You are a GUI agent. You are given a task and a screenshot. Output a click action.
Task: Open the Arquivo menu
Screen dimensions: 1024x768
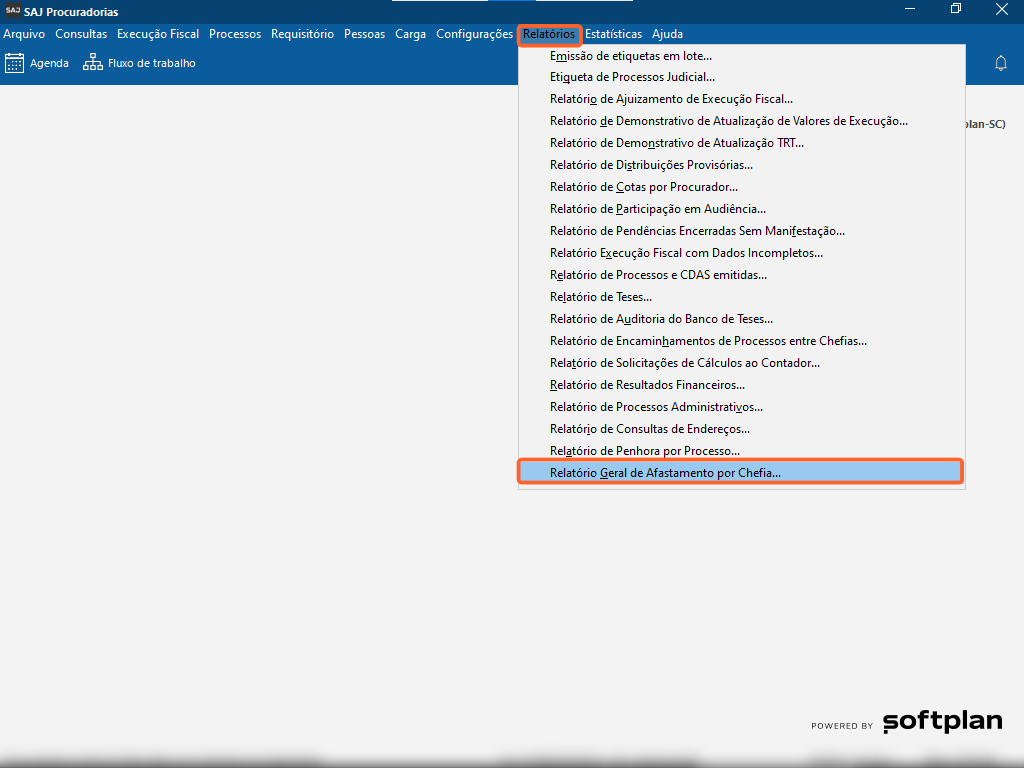[24, 34]
